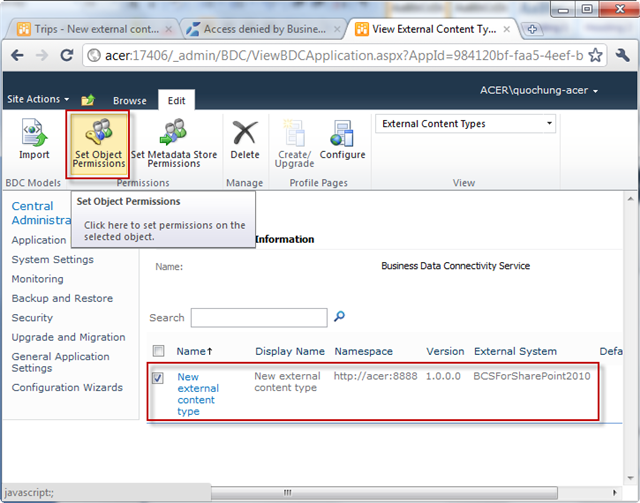Close the View External Content Type tab
The image size is (640, 503).
coord(507,29)
